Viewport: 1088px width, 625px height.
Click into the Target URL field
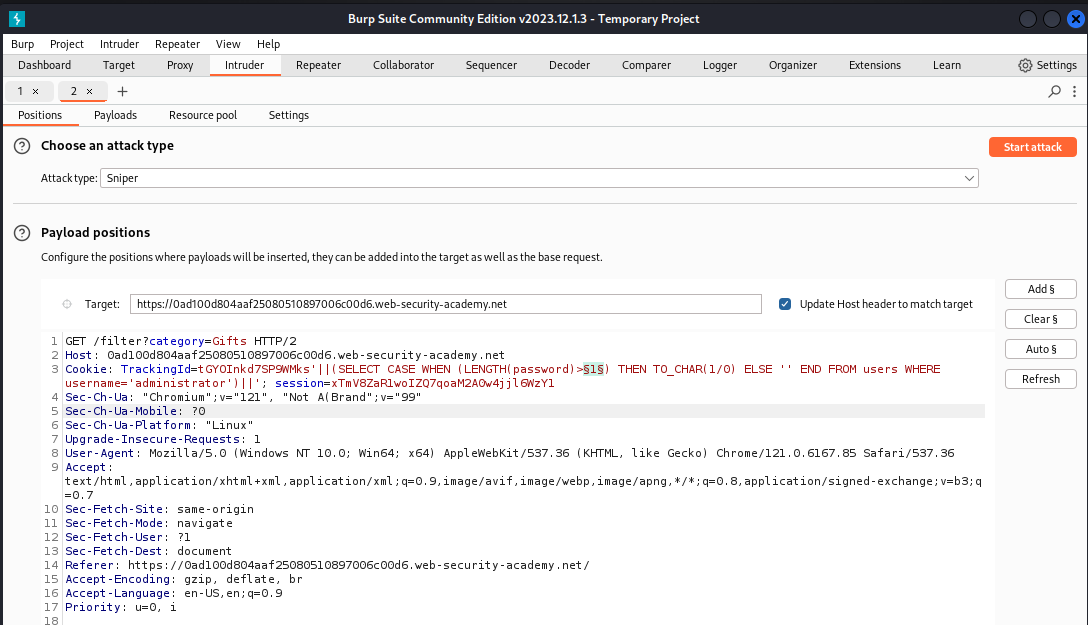[445, 304]
